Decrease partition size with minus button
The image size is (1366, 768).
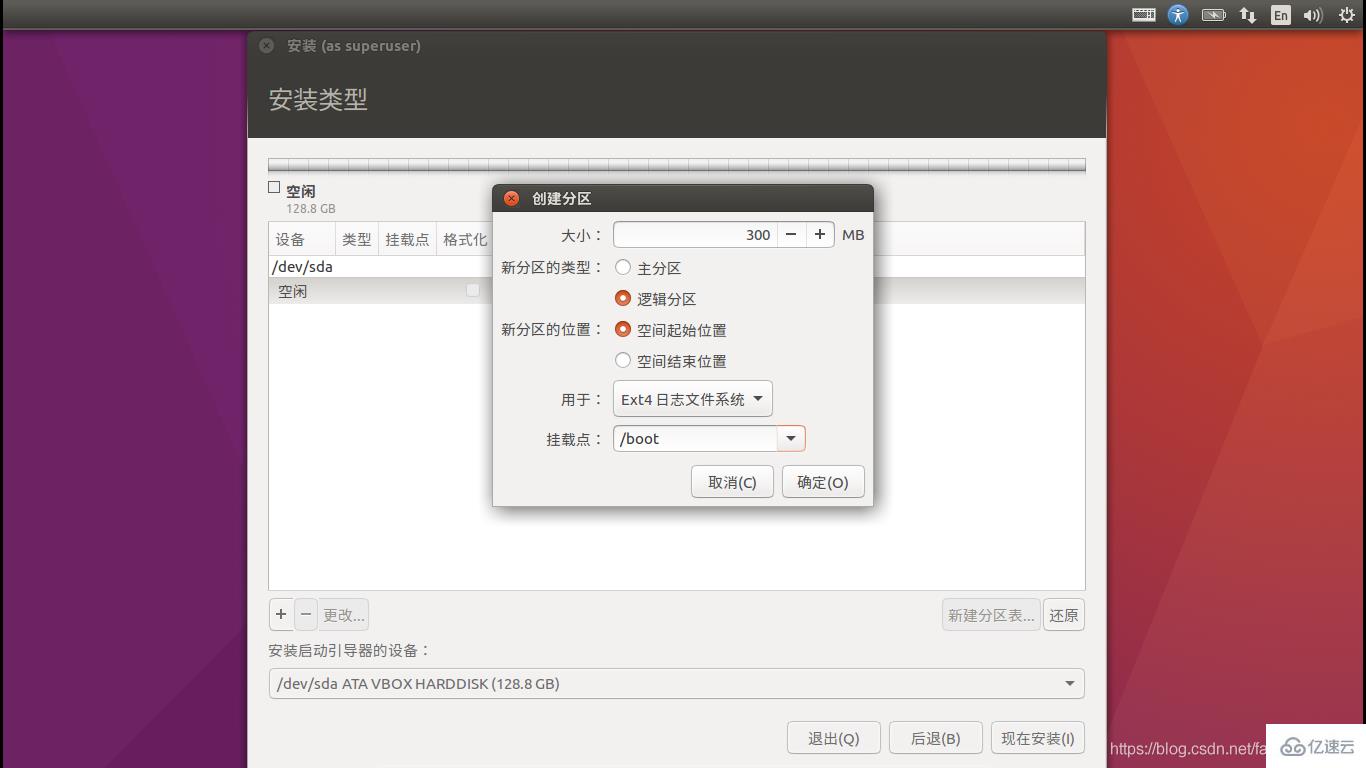point(791,234)
